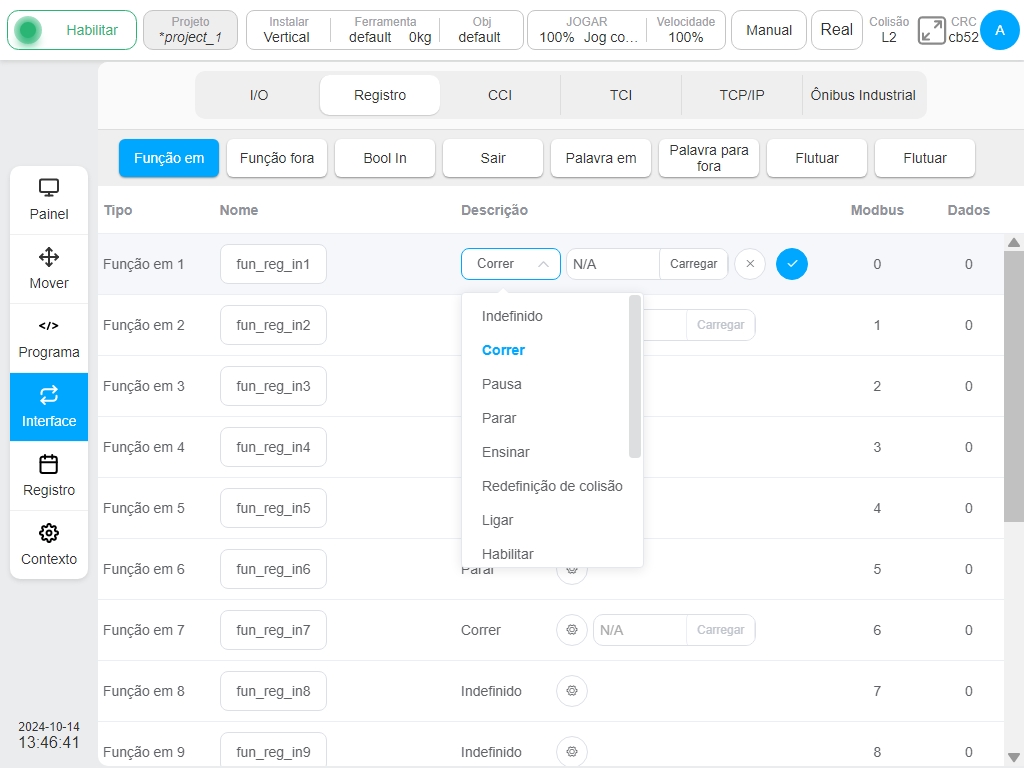Switch to the TCP/IP tab
This screenshot has width=1024, height=768.
(741, 95)
